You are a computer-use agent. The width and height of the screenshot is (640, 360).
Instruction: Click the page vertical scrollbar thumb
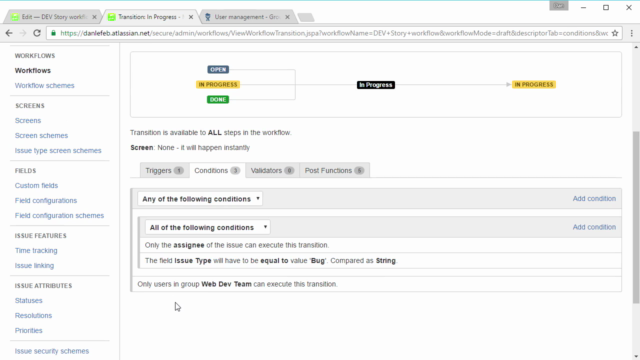click(x=636, y=217)
